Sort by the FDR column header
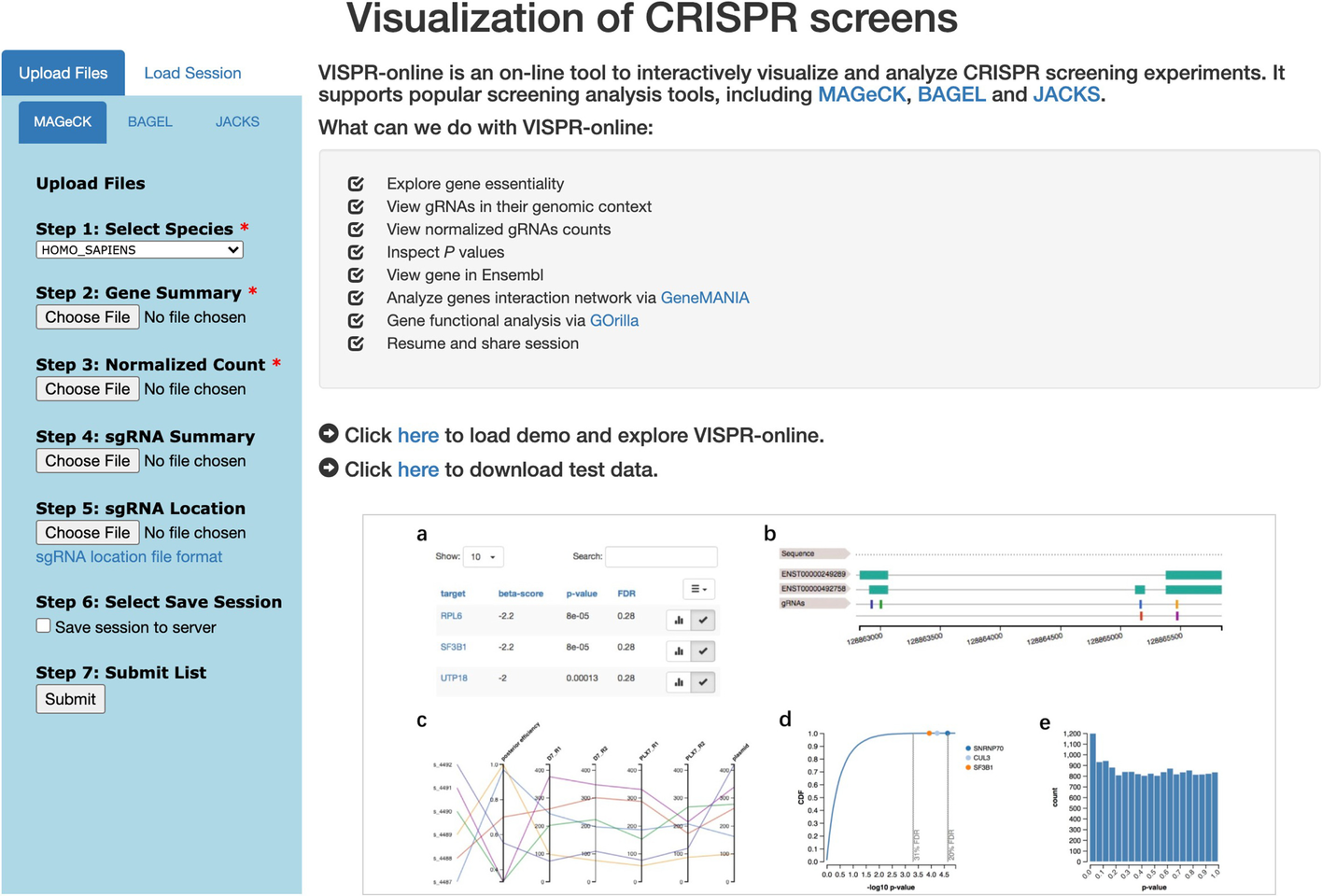This screenshot has height=896, width=1322. pyautogui.click(x=626, y=594)
